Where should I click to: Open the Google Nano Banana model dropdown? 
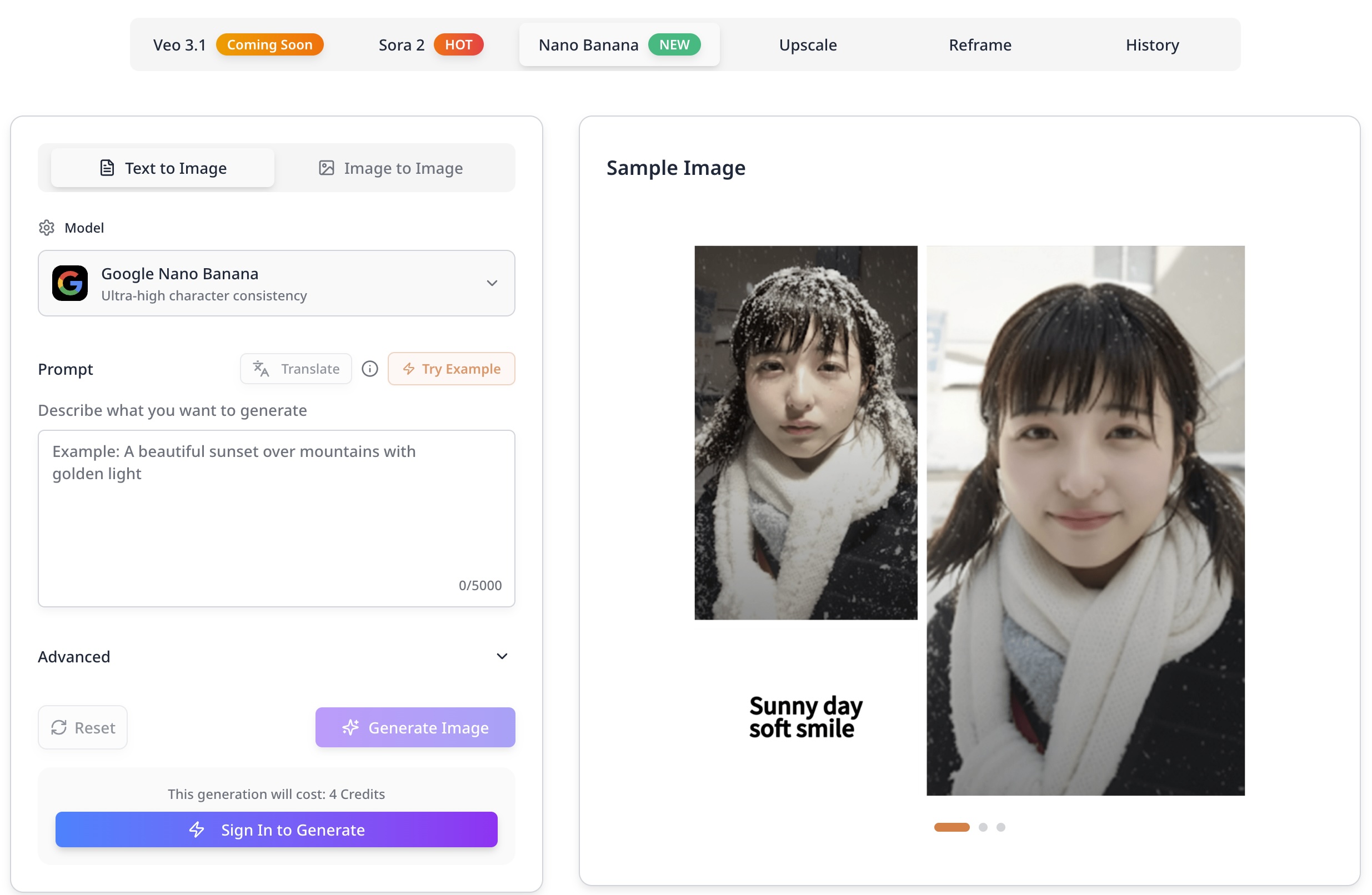click(x=276, y=283)
